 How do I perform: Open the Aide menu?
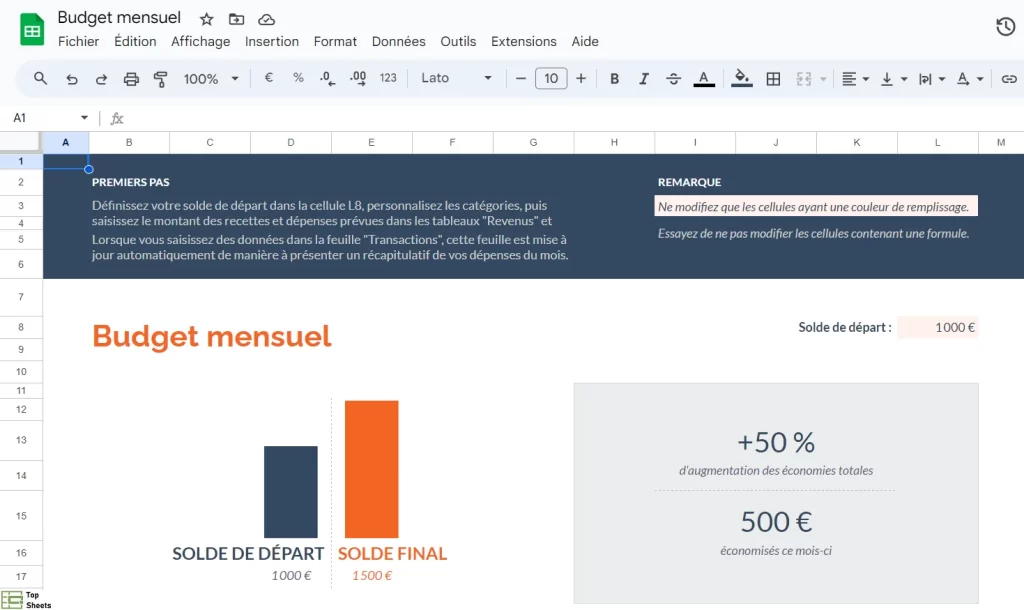pyautogui.click(x=585, y=41)
